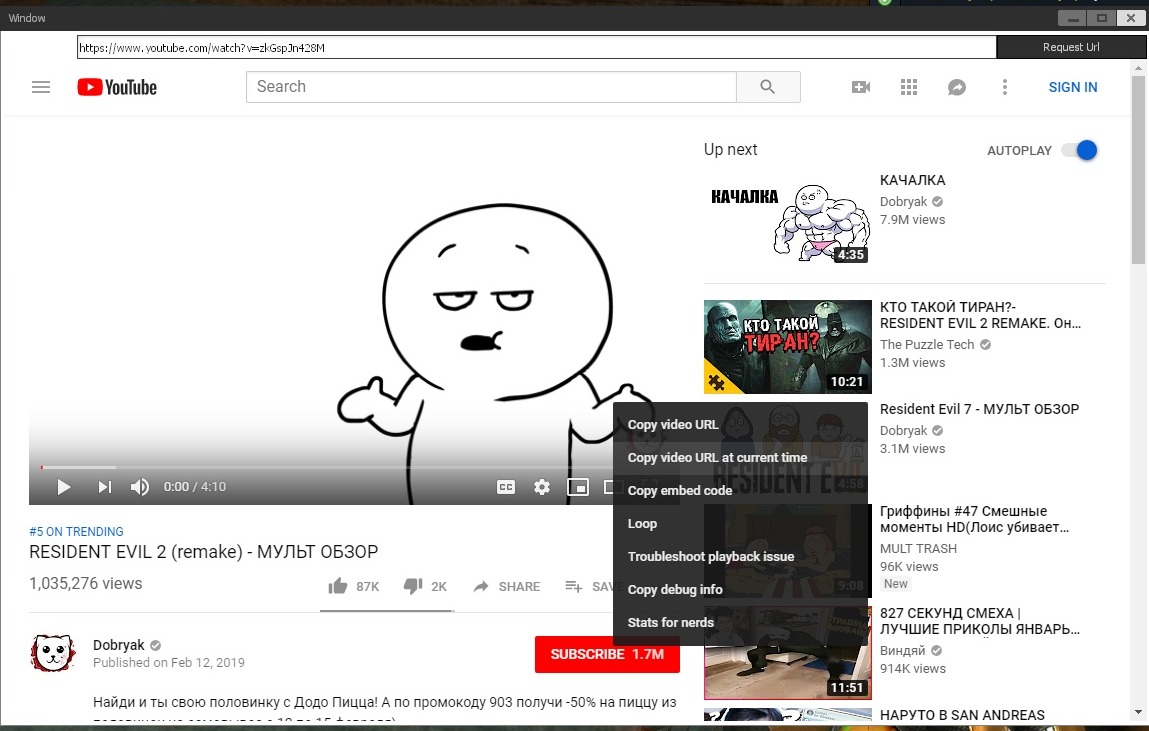Click the create video camera icon
The image size is (1149, 731).
[x=860, y=87]
